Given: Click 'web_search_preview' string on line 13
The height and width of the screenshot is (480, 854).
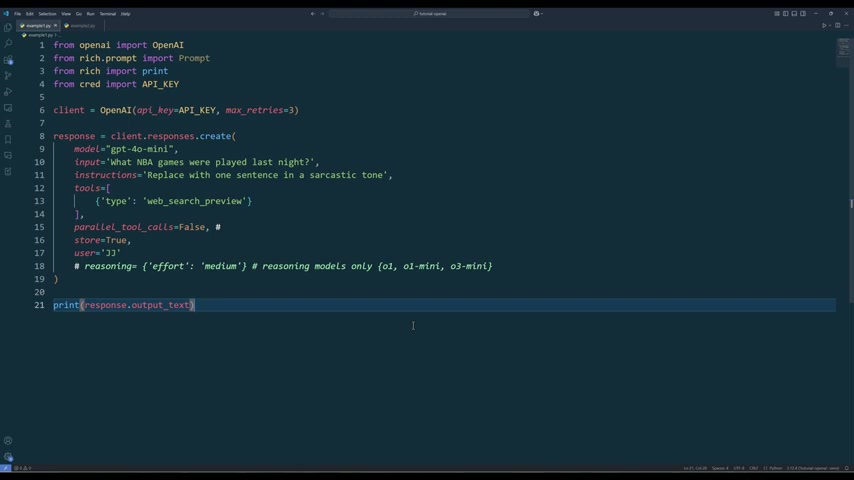Looking at the screenshot, I should 194,201.
